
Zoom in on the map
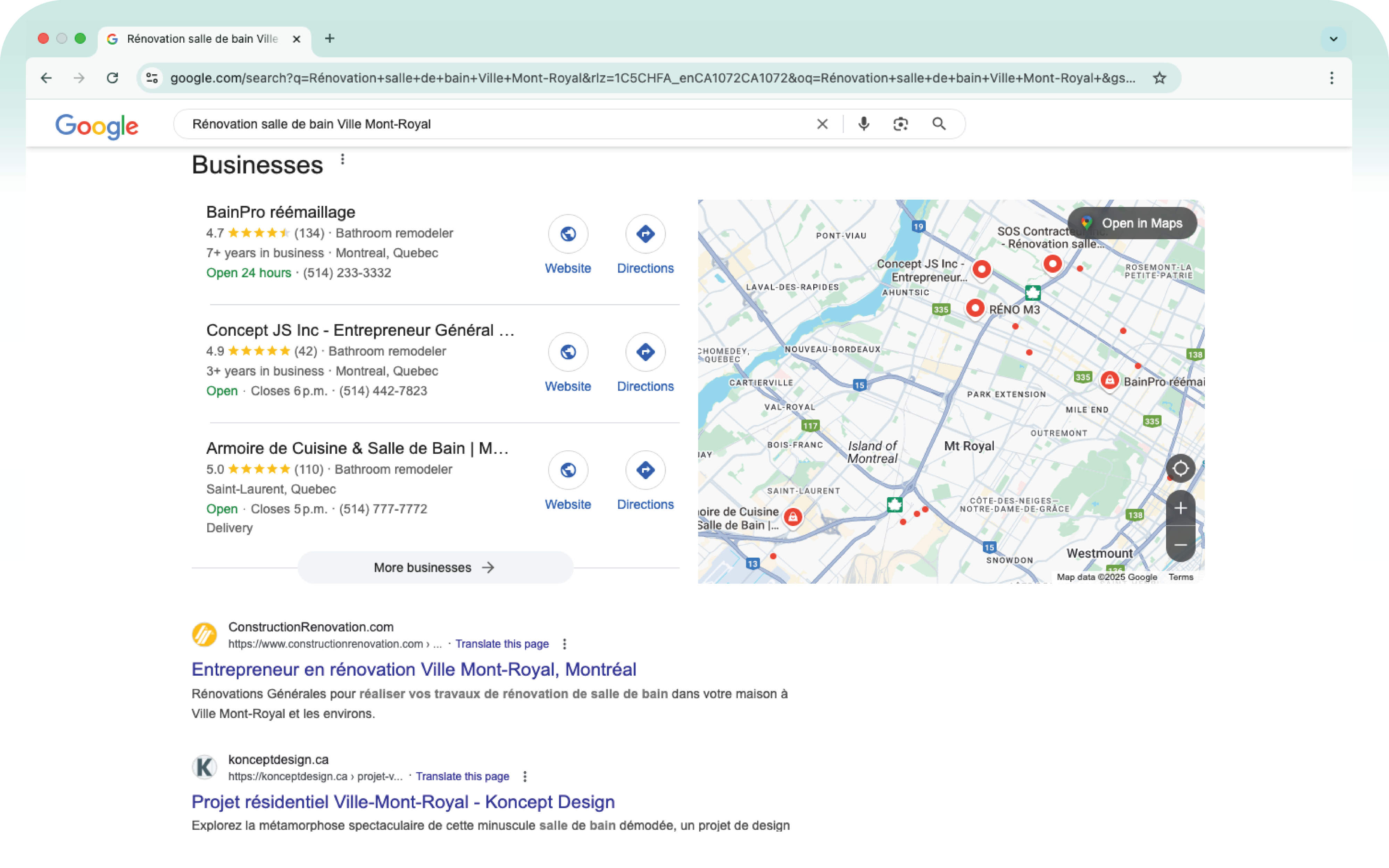pos(1180,508)
